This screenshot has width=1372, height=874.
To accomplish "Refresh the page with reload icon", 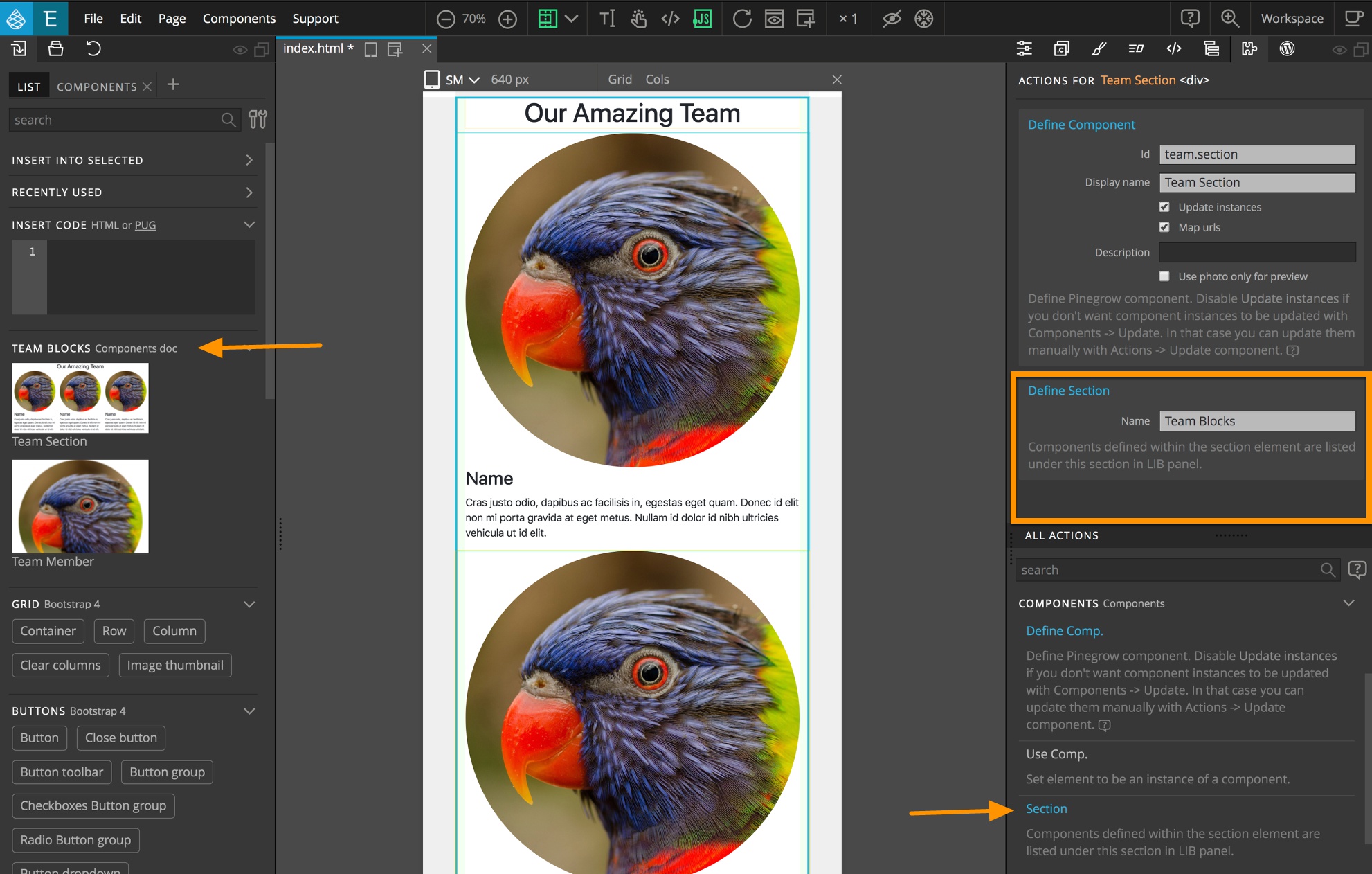I will [x=742, y=19].
